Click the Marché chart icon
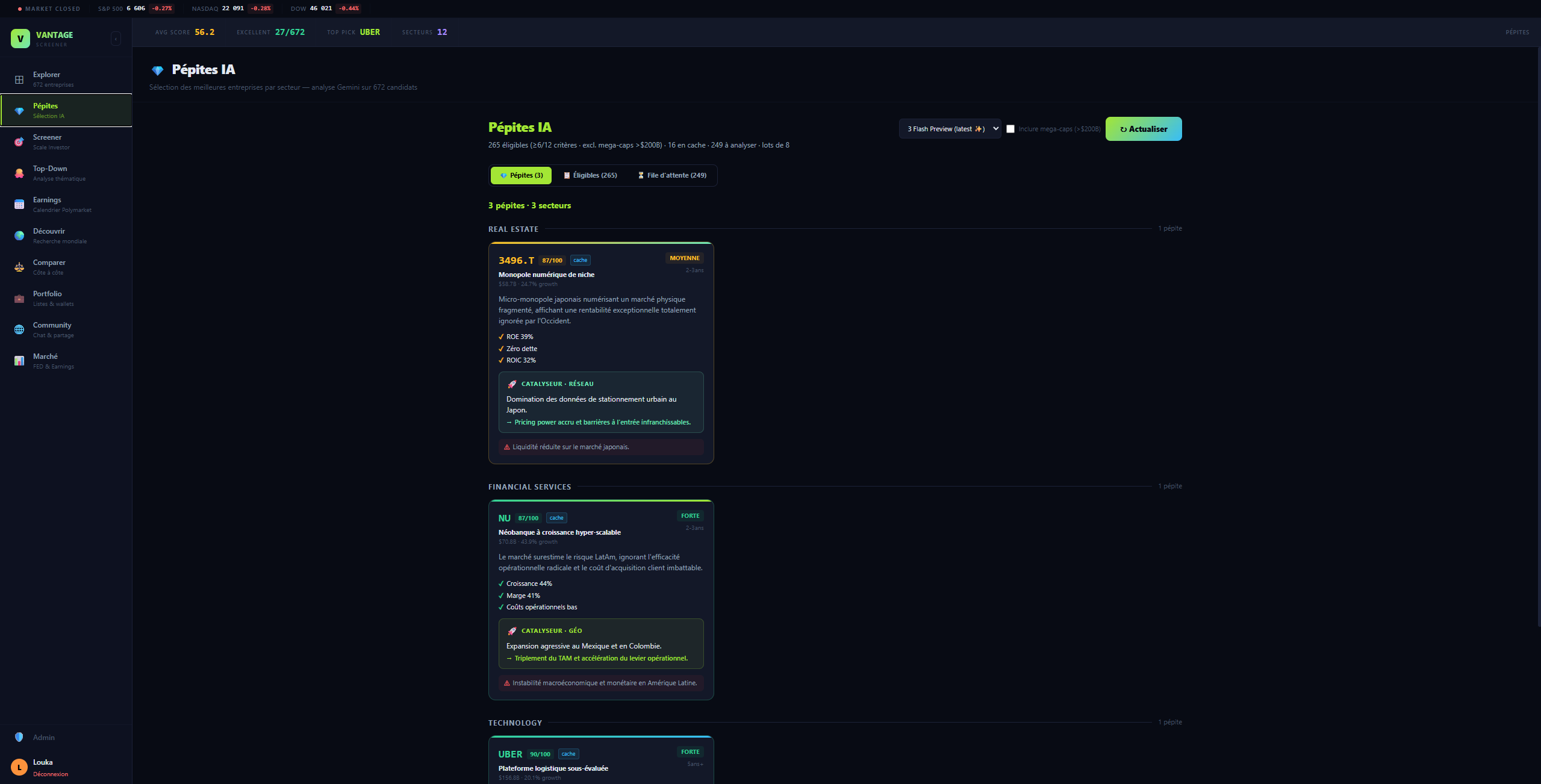The image size is (1541, 784). click(x=19, y=361)
